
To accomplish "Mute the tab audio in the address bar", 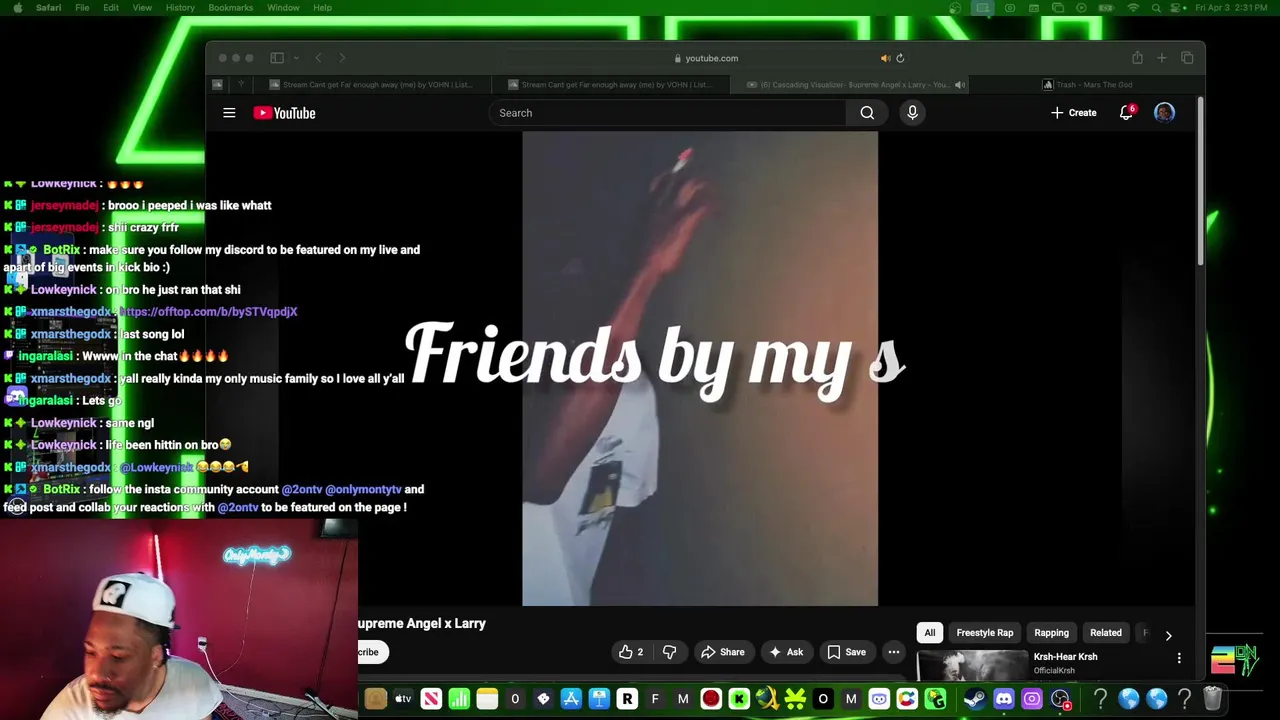I will point(885,58).
